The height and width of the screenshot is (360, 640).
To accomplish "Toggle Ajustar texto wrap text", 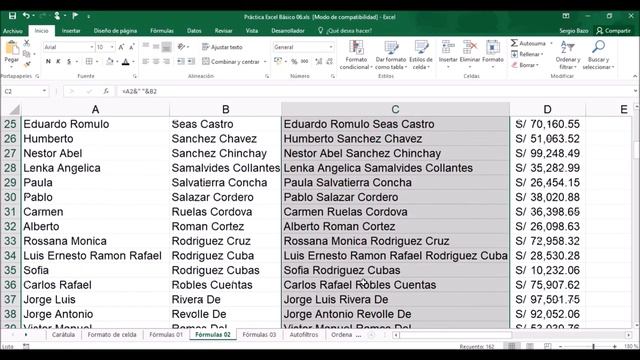I will pyautogui.click(x=222, y=47).
